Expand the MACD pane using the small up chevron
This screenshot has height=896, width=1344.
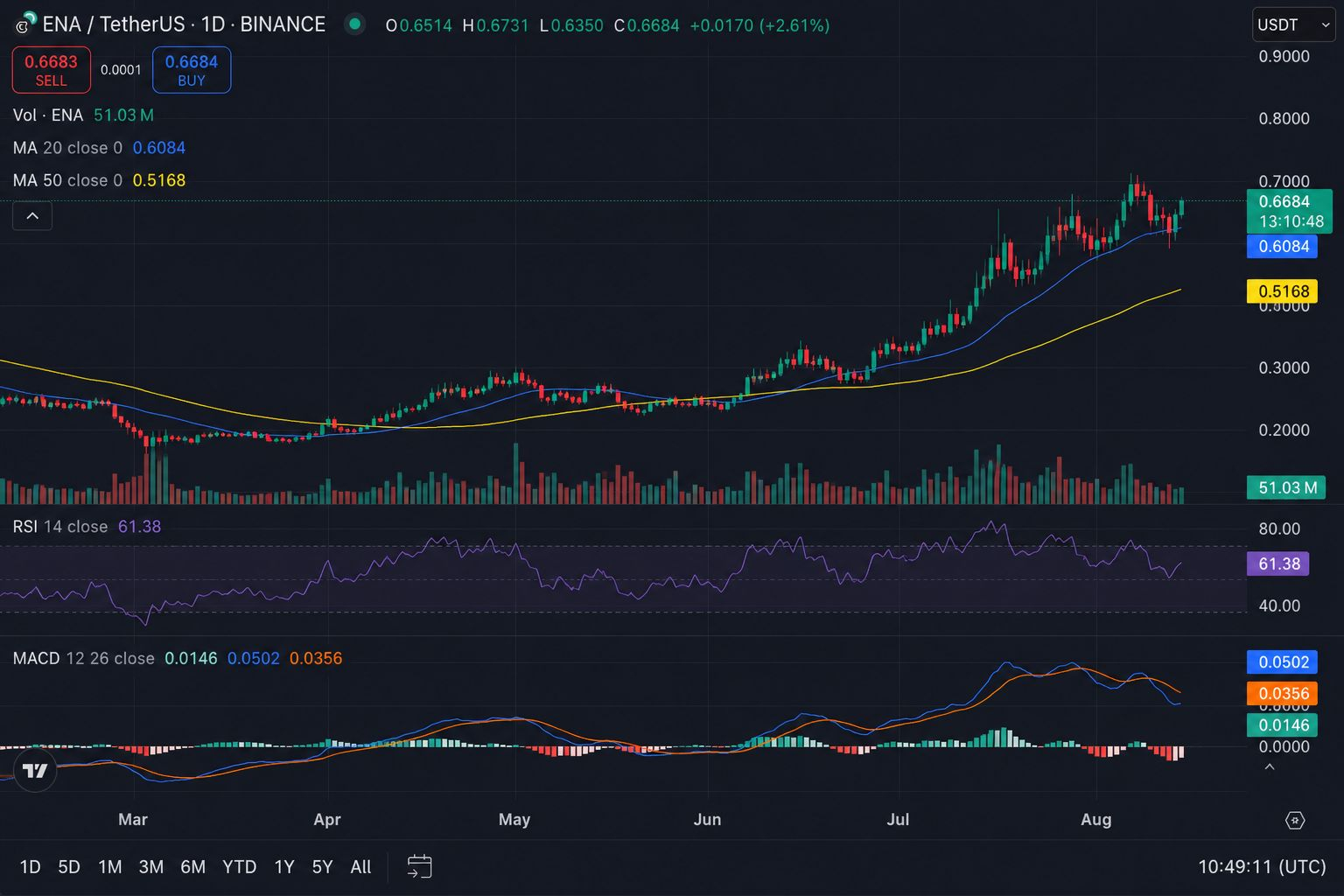1270,767
